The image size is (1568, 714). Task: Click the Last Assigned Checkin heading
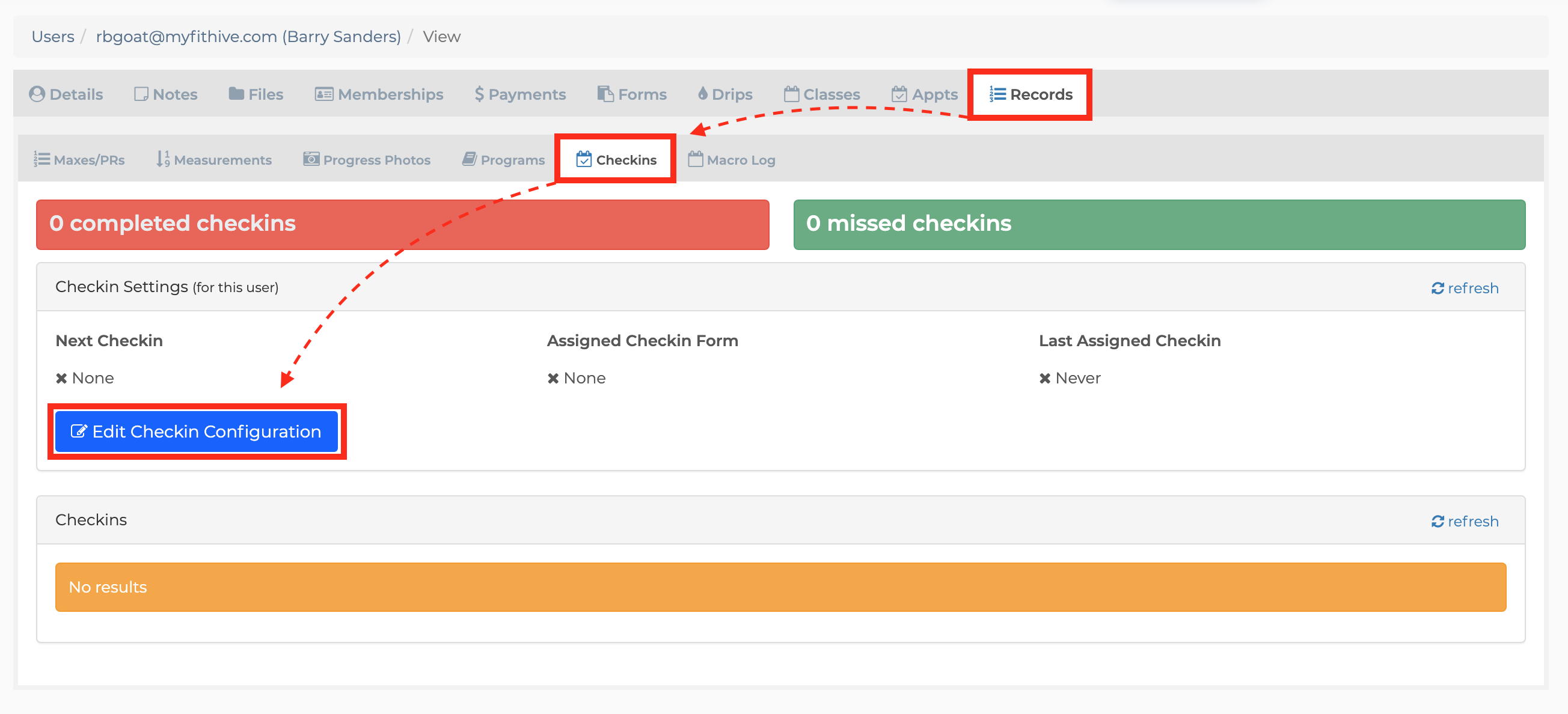1130,340
